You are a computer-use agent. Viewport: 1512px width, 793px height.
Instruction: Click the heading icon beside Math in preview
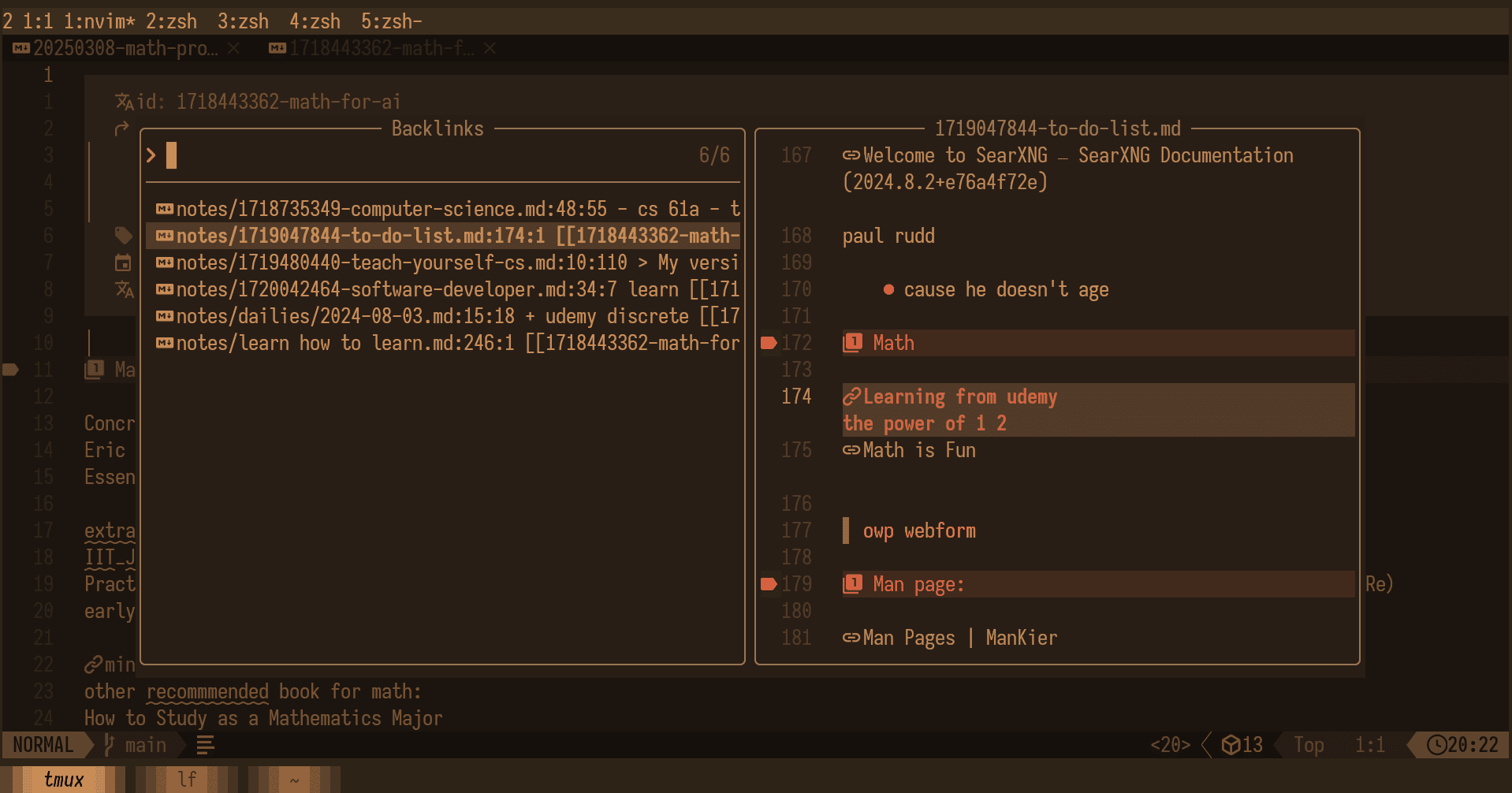coord(852,343)
